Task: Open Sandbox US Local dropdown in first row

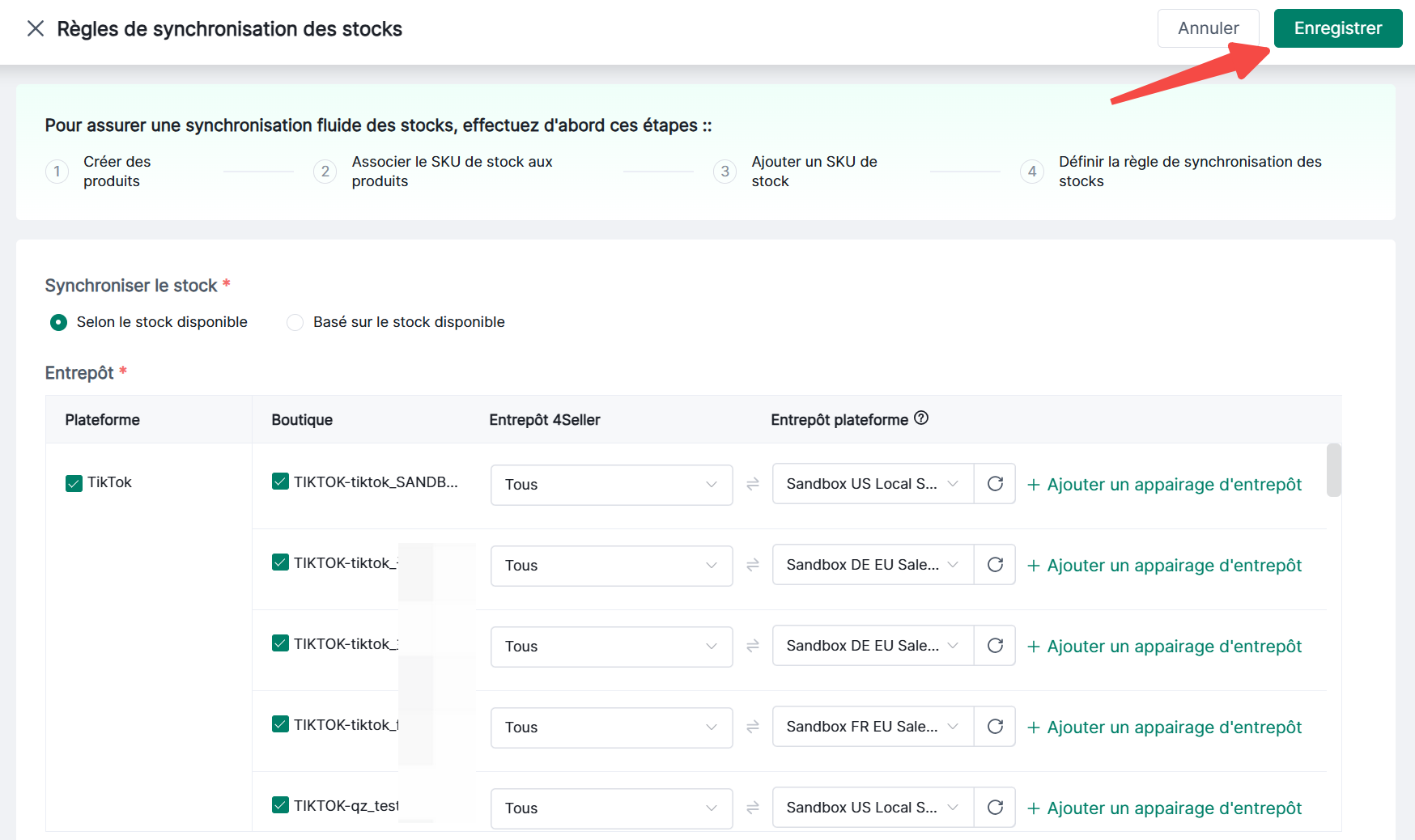Action: tap(872, 484)
